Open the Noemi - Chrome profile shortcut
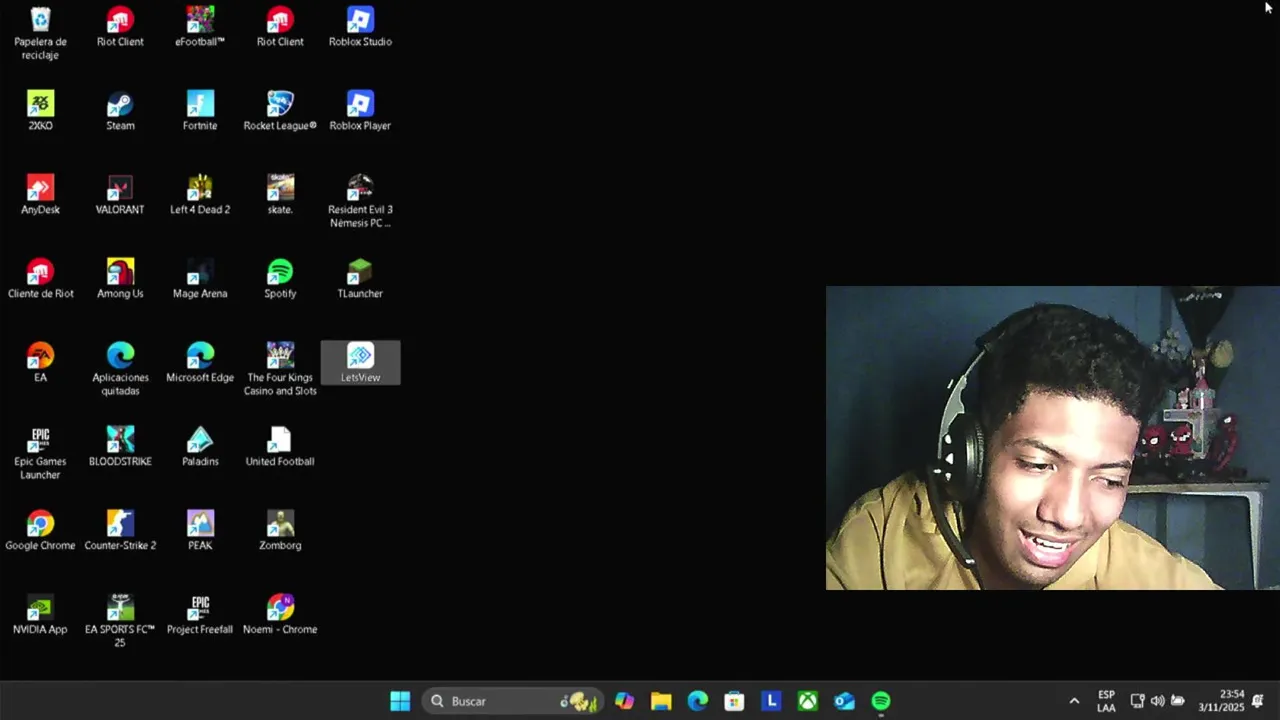The height and width of the screenshot is (720, 1280). point(280,615)
